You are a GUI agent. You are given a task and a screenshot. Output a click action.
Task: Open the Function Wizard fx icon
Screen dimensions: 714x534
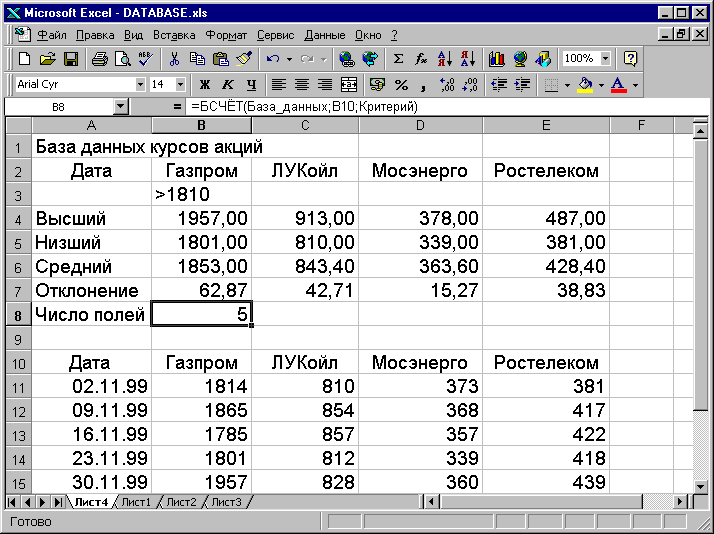(421, 59)
